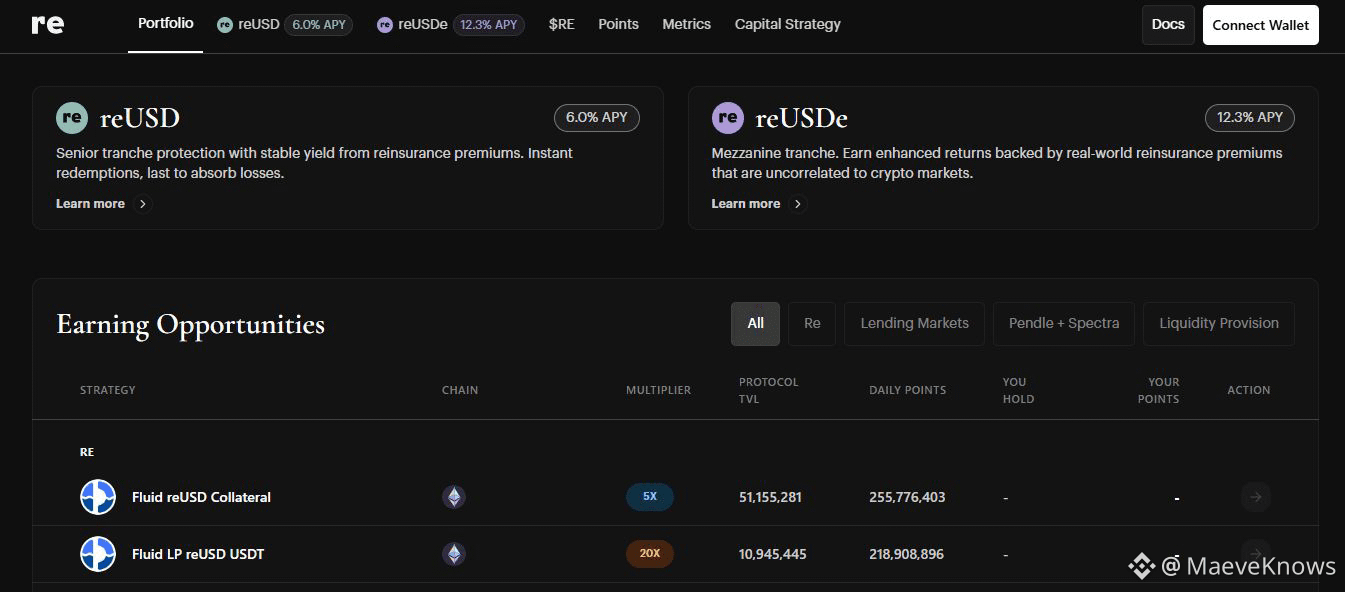
Task: Click the Action column header
Action: tap(1249, 390)
